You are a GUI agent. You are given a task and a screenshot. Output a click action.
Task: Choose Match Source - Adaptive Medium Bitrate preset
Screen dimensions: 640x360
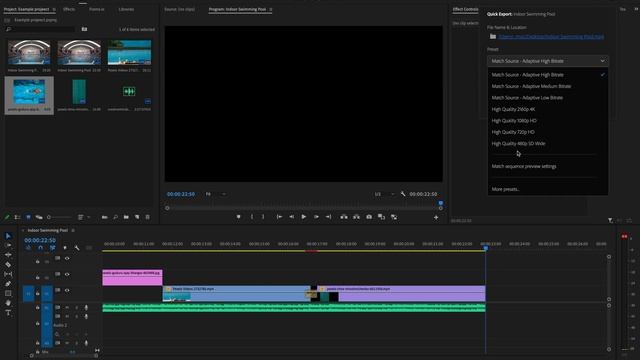tap(548, 86)
